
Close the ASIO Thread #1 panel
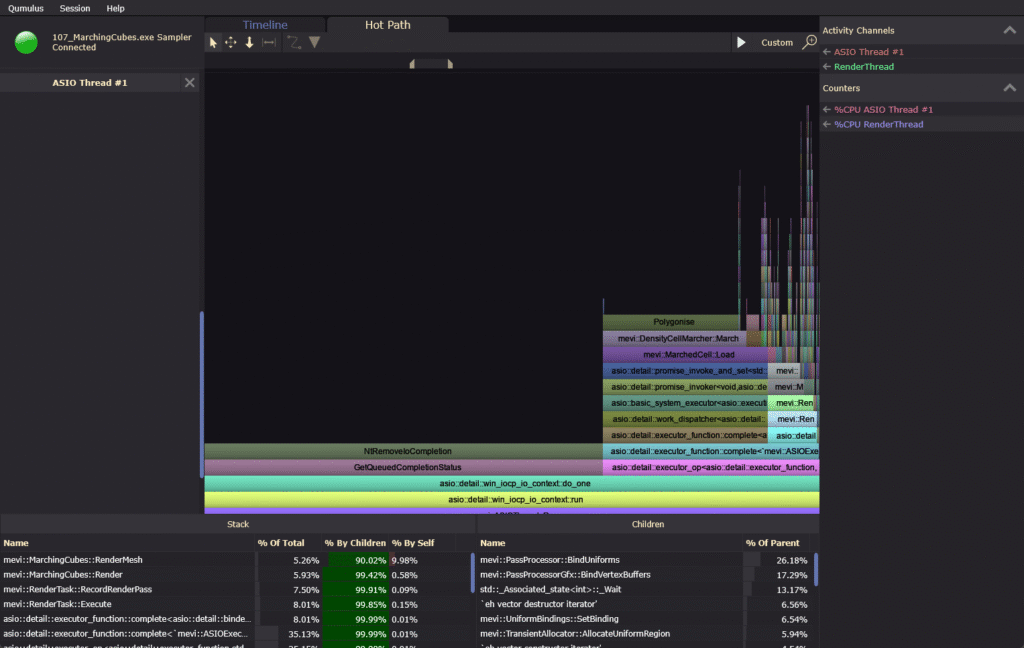pyautogui.click(x=190, y=83)
